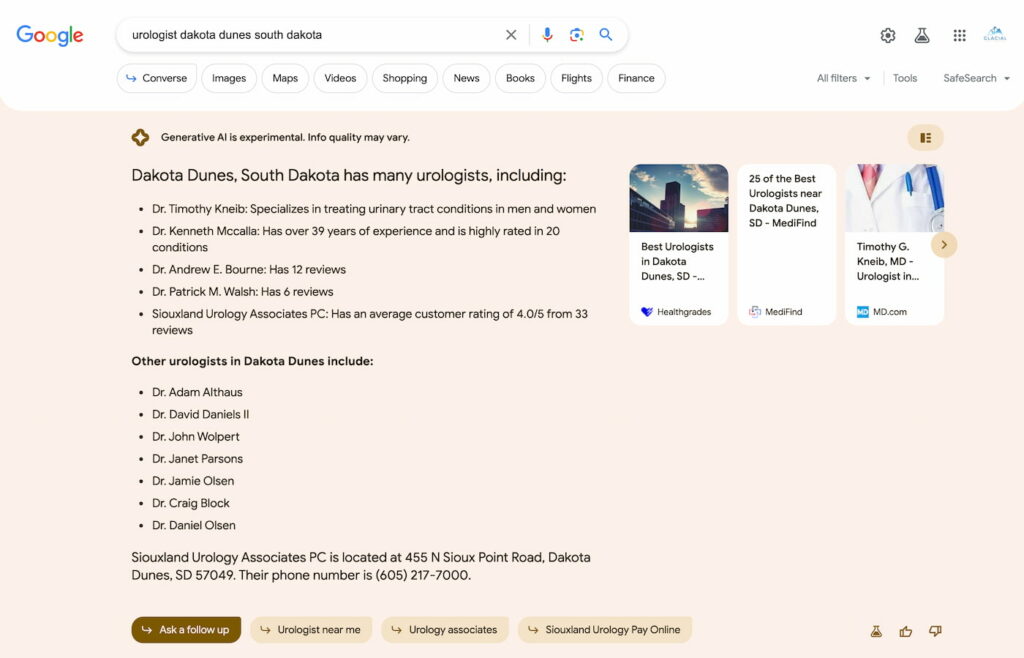
Task: Click Dr. Daniel Olsen in the list
Action: [x=194, y=525]
